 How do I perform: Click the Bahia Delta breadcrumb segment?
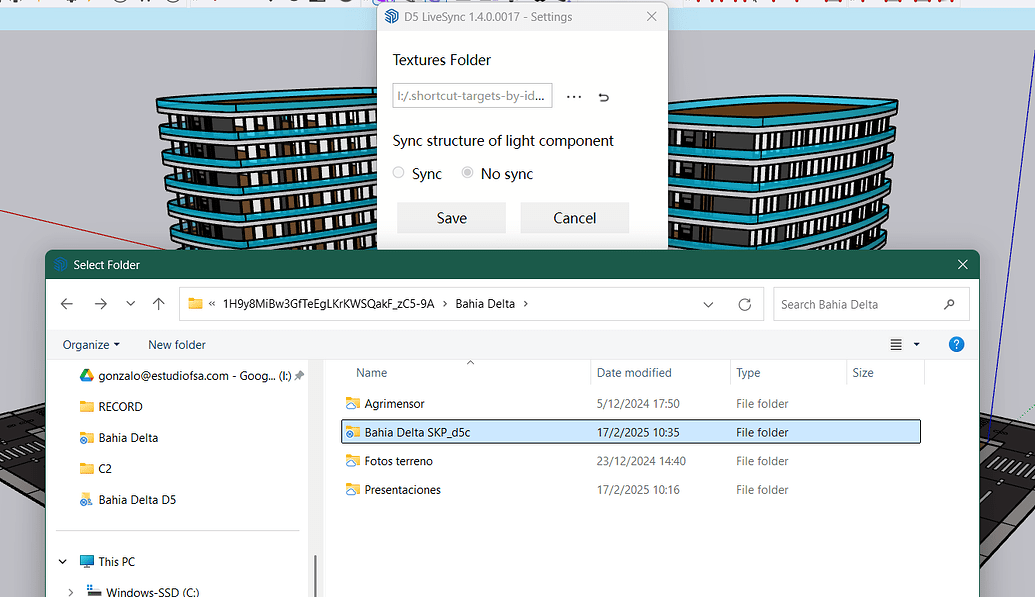coord(485,304)
